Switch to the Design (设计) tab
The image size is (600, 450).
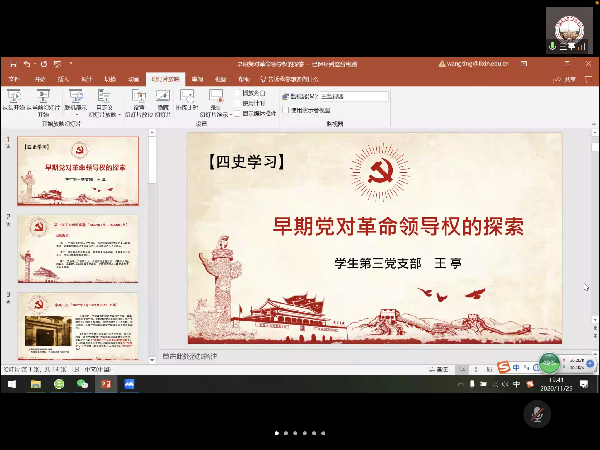click(x=87, y=79)
